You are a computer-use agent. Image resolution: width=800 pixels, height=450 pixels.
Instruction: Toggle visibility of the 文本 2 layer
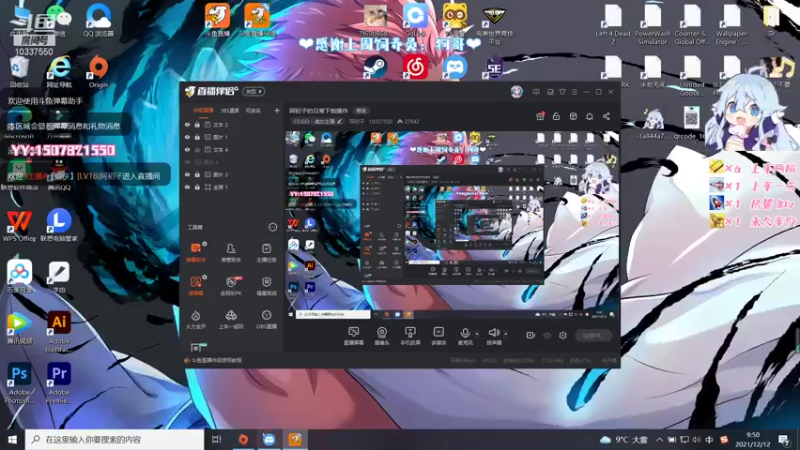point(187,124)
